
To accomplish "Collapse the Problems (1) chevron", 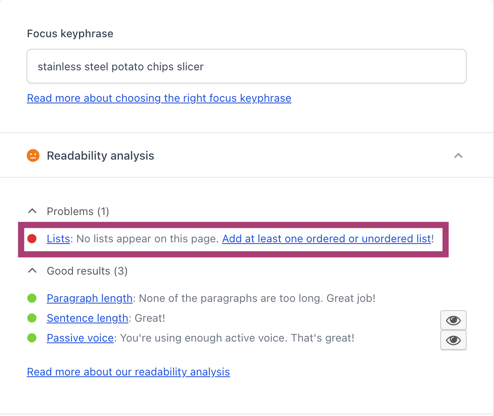I will (32, 211).
